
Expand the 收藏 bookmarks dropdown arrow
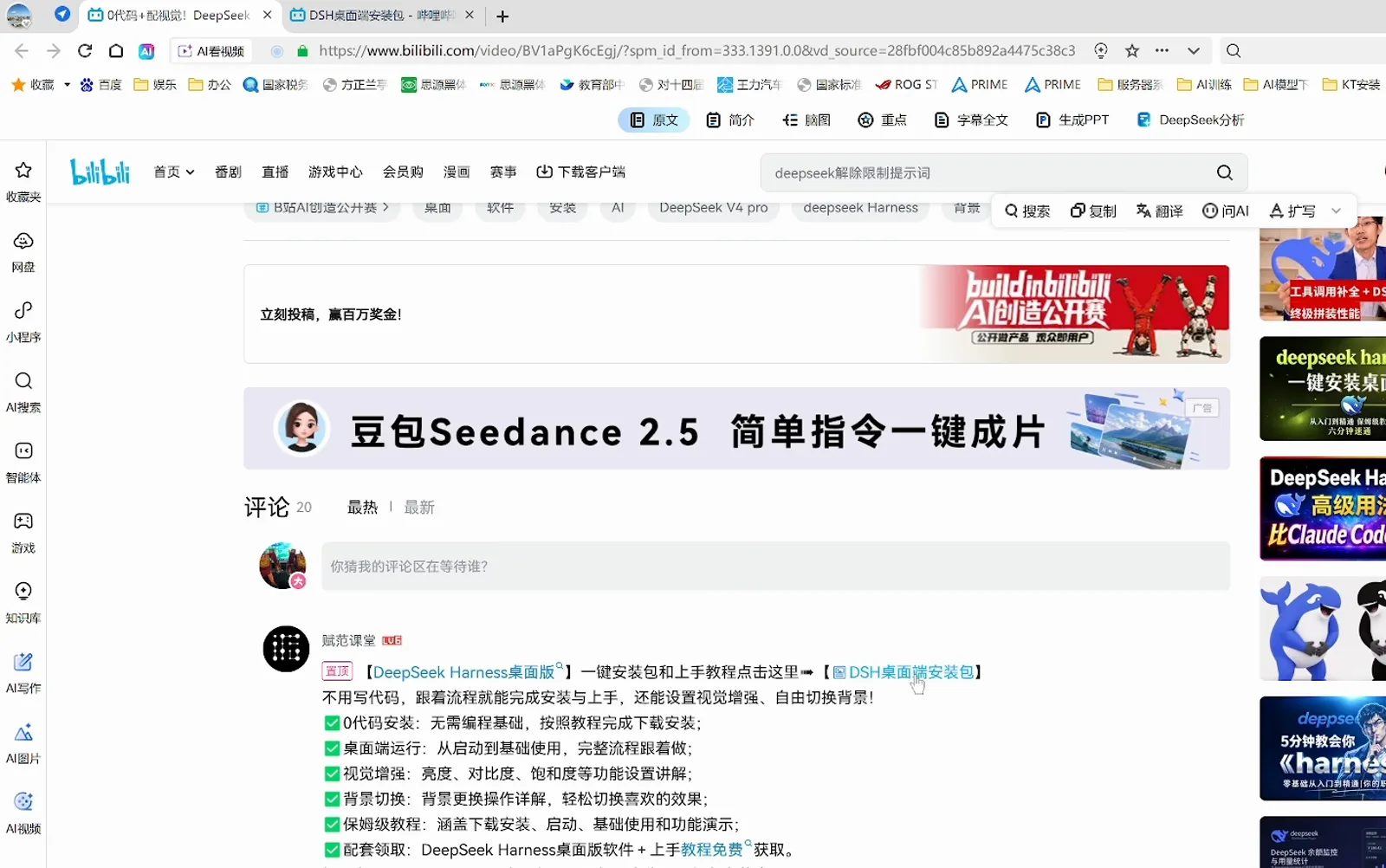tap(67, 85)
